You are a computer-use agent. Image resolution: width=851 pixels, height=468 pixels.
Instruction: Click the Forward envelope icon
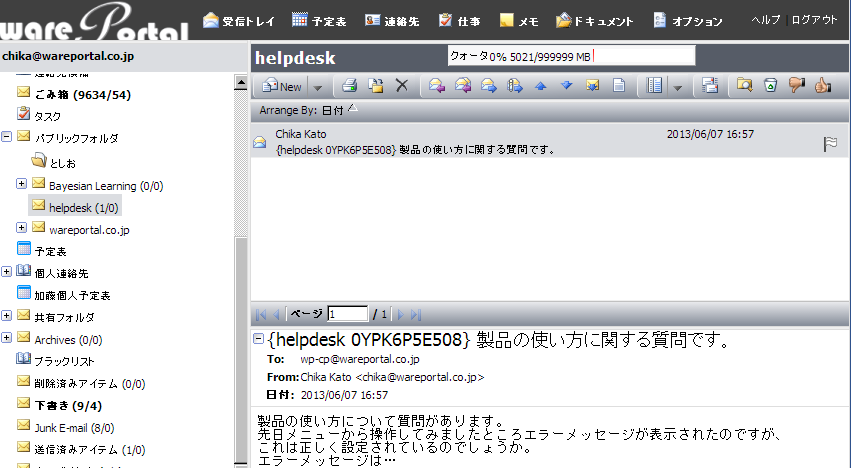(x=488, y=85)
